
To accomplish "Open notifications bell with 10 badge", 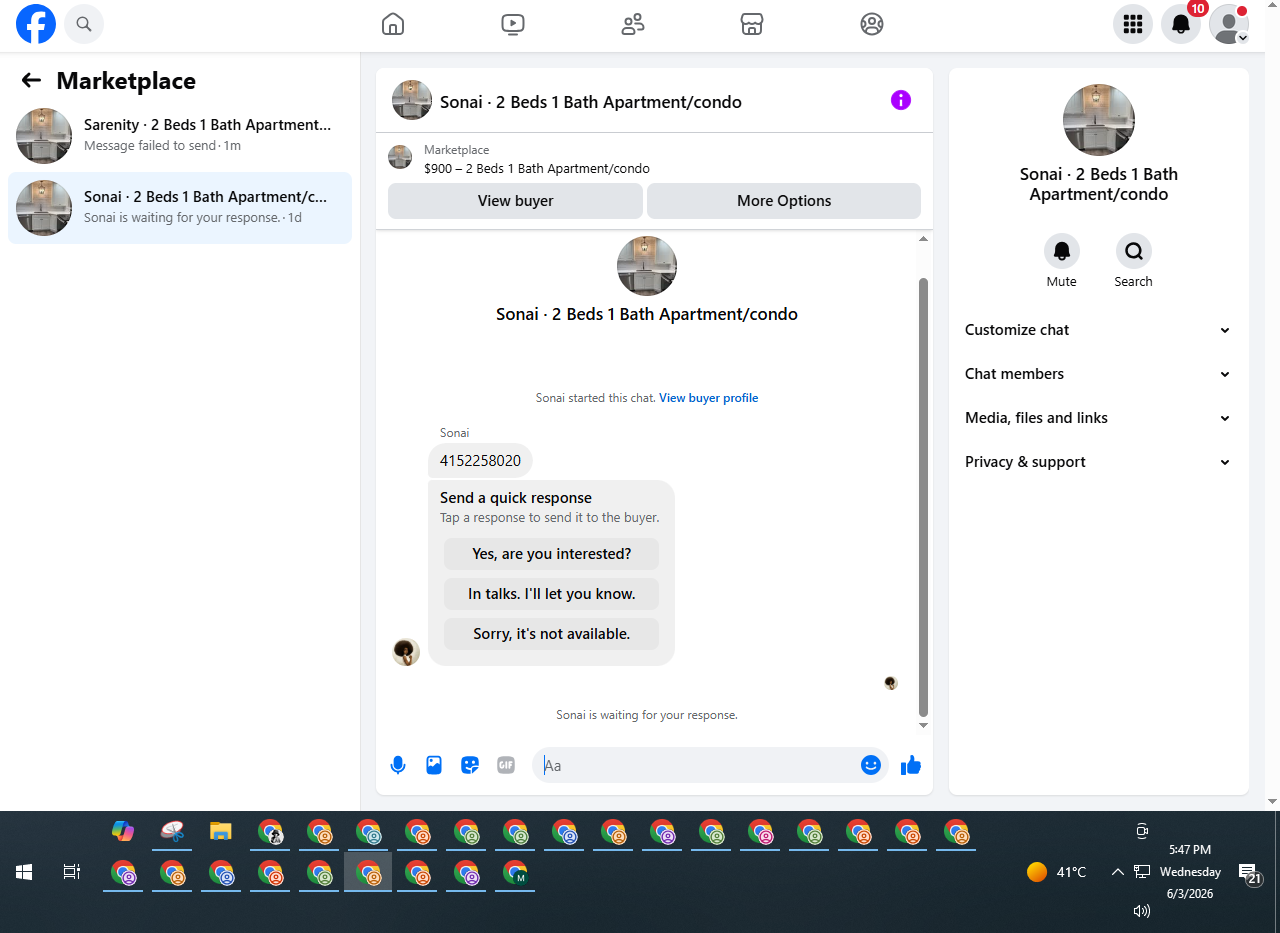I will point(1181,24).
